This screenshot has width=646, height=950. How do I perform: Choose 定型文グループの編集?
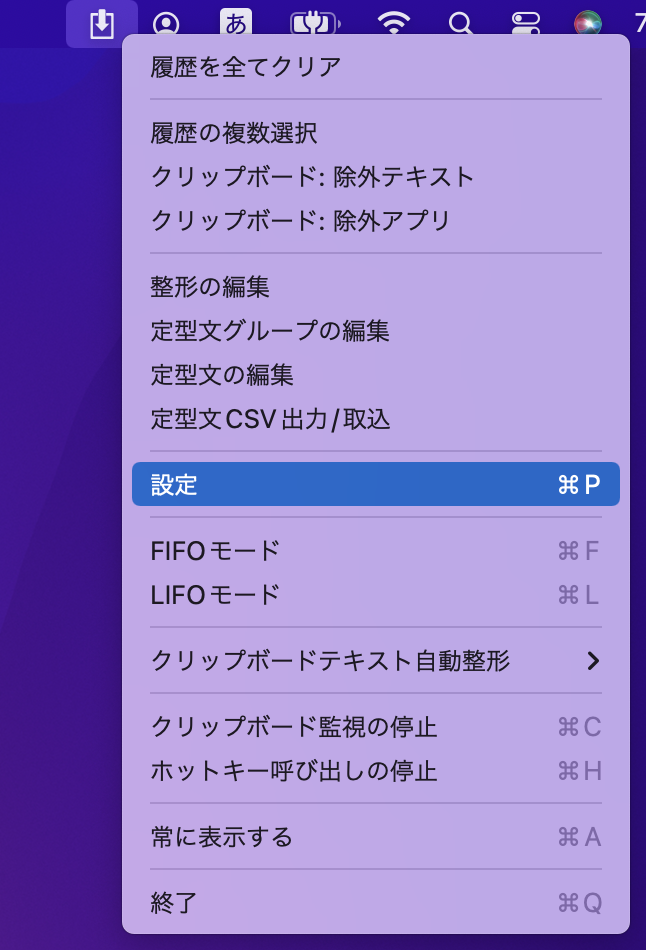pyautogui.click(x=376, y=331)
